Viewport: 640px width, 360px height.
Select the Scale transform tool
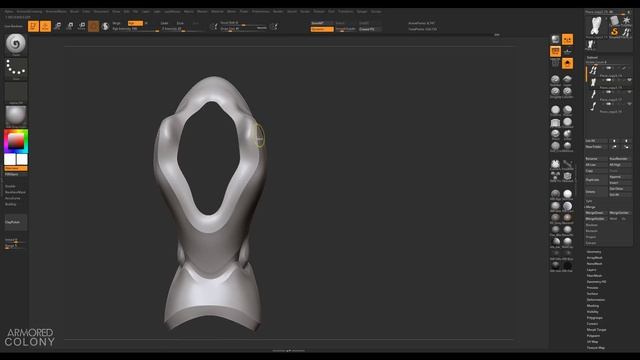[69, 26]
